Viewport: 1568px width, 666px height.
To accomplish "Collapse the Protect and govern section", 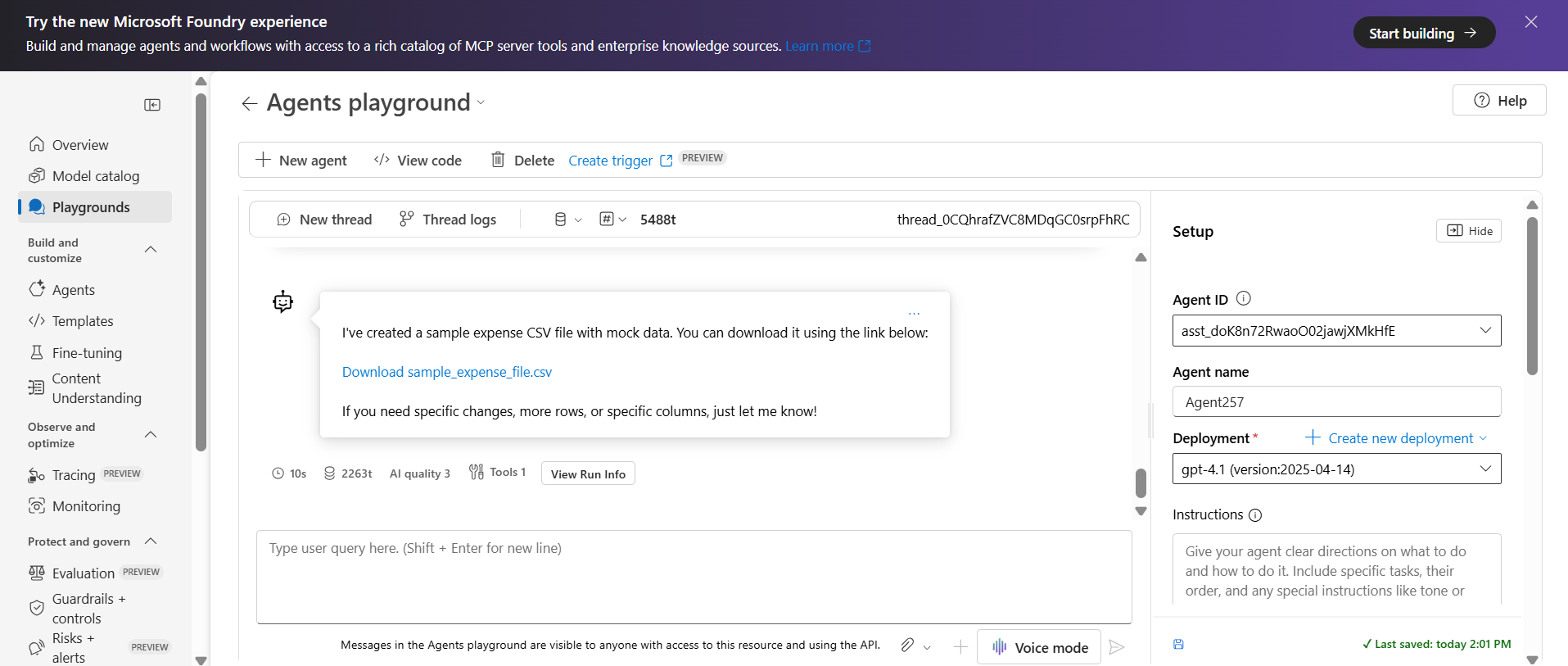I will [x=151, y=541].
